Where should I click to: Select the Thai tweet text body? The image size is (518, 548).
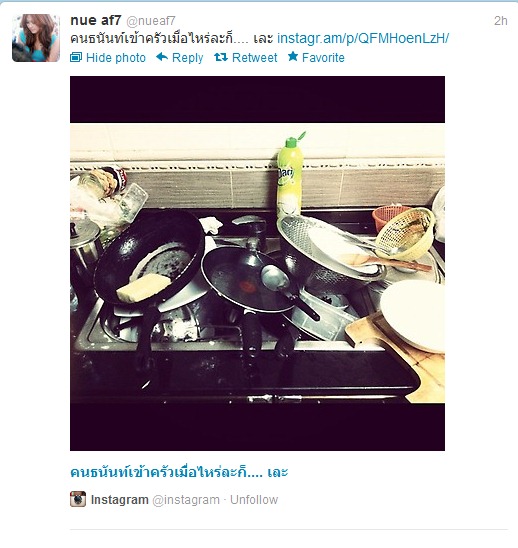click(172, 38)
